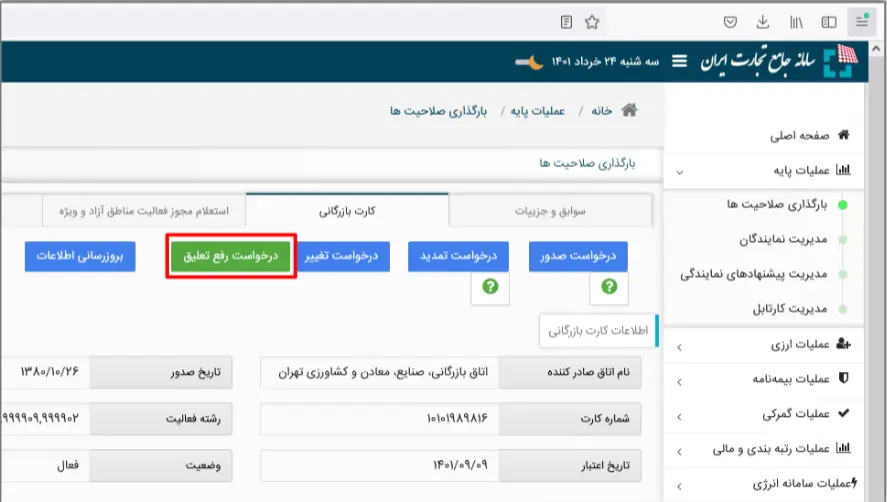Open خانه breadcrumb link

(601, 111)
